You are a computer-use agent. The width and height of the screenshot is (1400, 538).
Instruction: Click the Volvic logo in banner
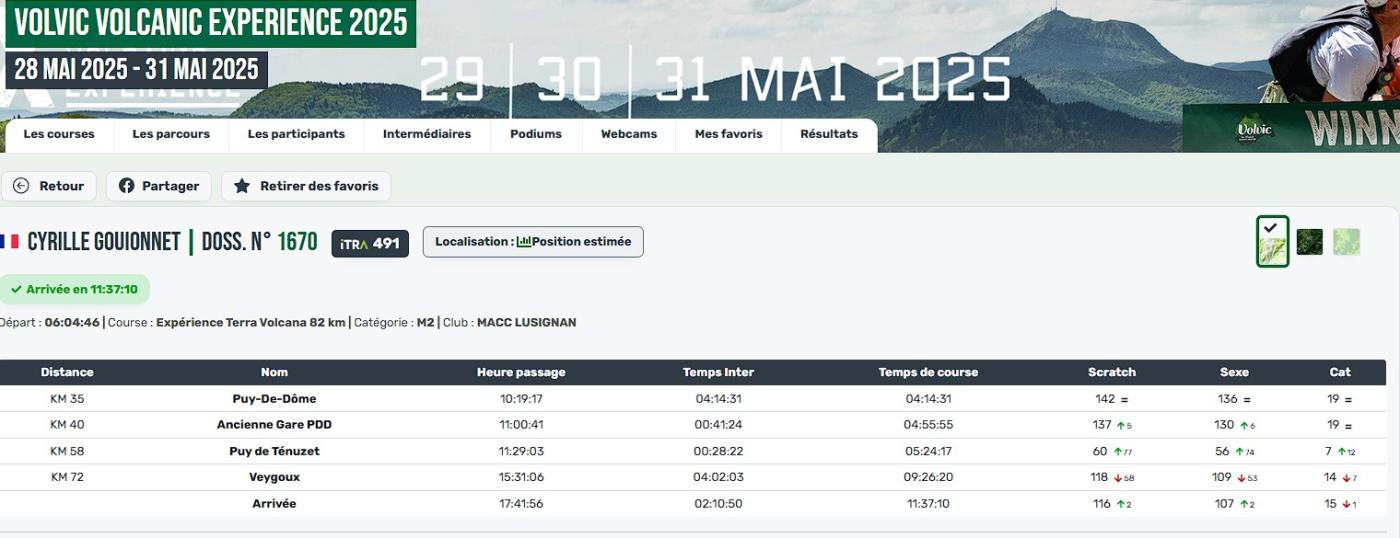pyautogui.click(x=1254, y=129)
